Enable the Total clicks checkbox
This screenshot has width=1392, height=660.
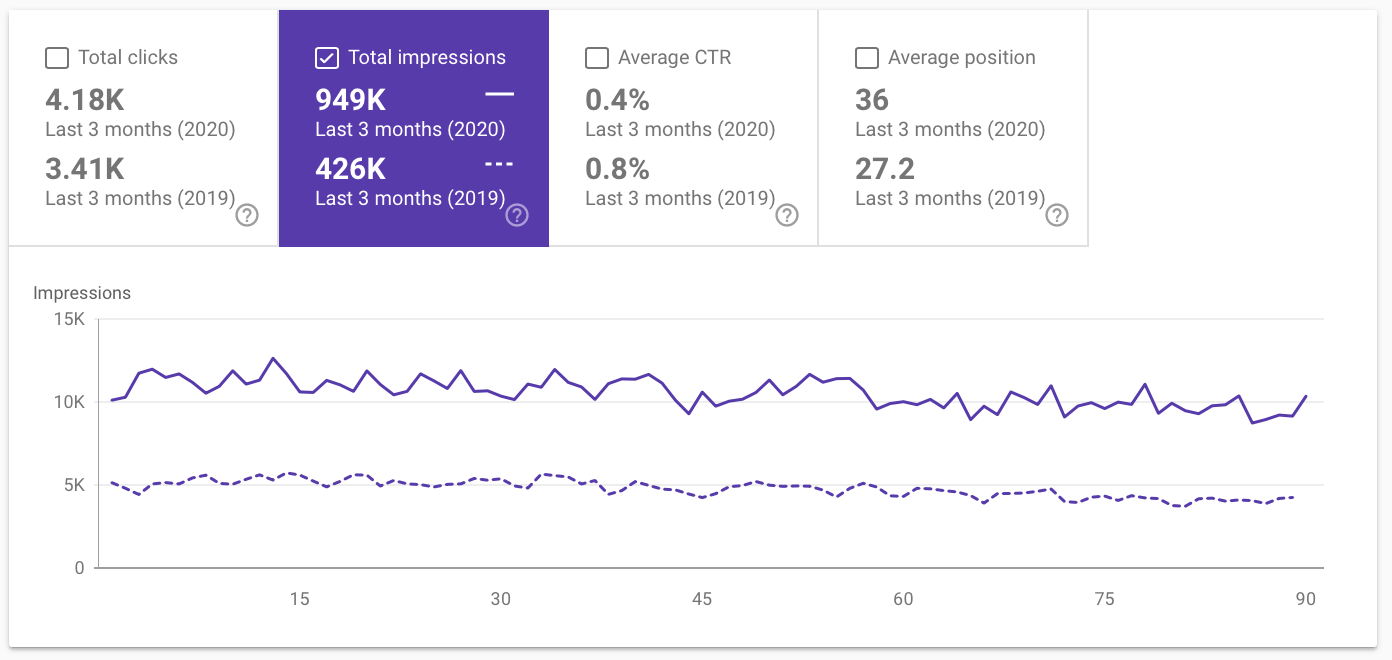(x=57, y=58)
